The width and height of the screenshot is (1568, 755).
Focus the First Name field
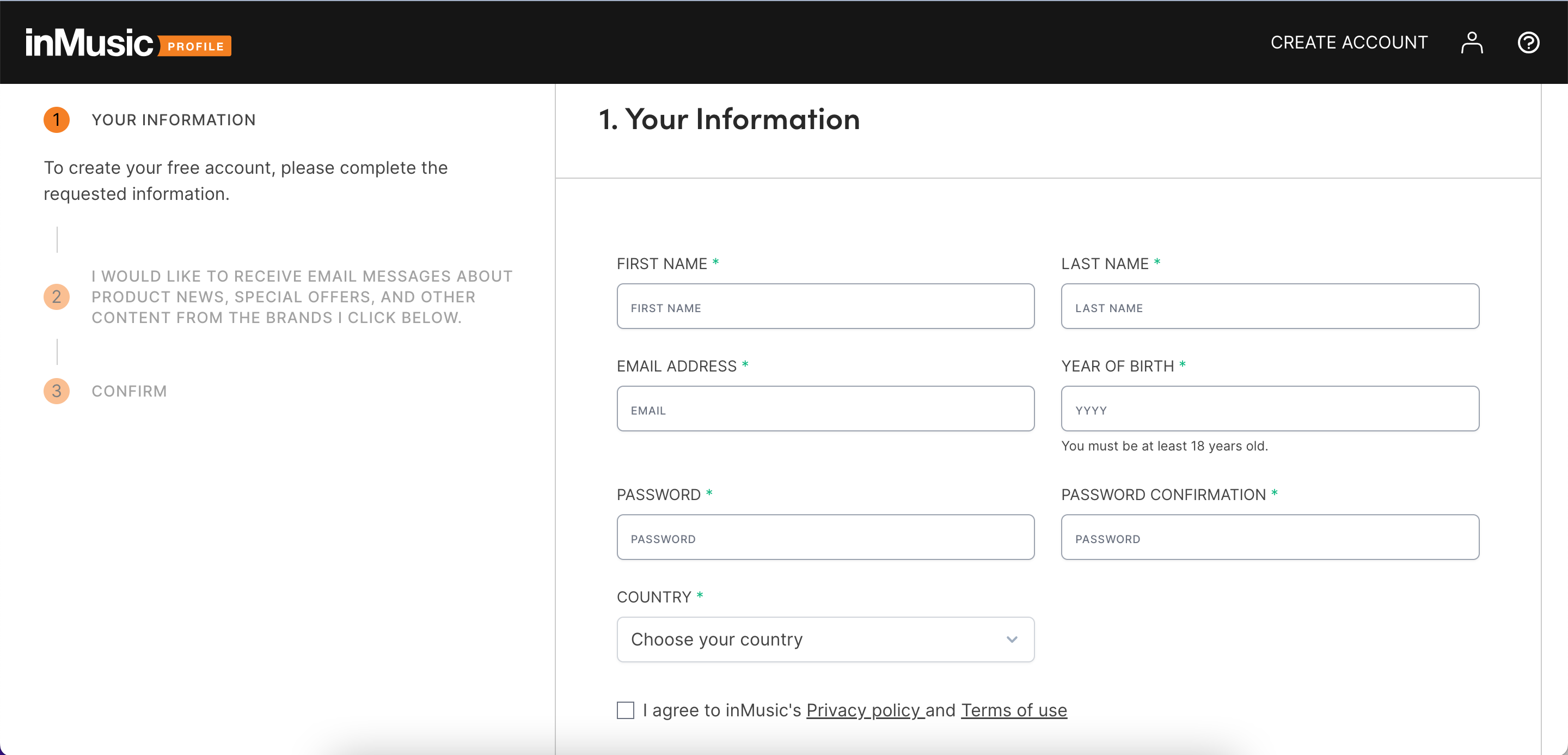click(825, 306)
